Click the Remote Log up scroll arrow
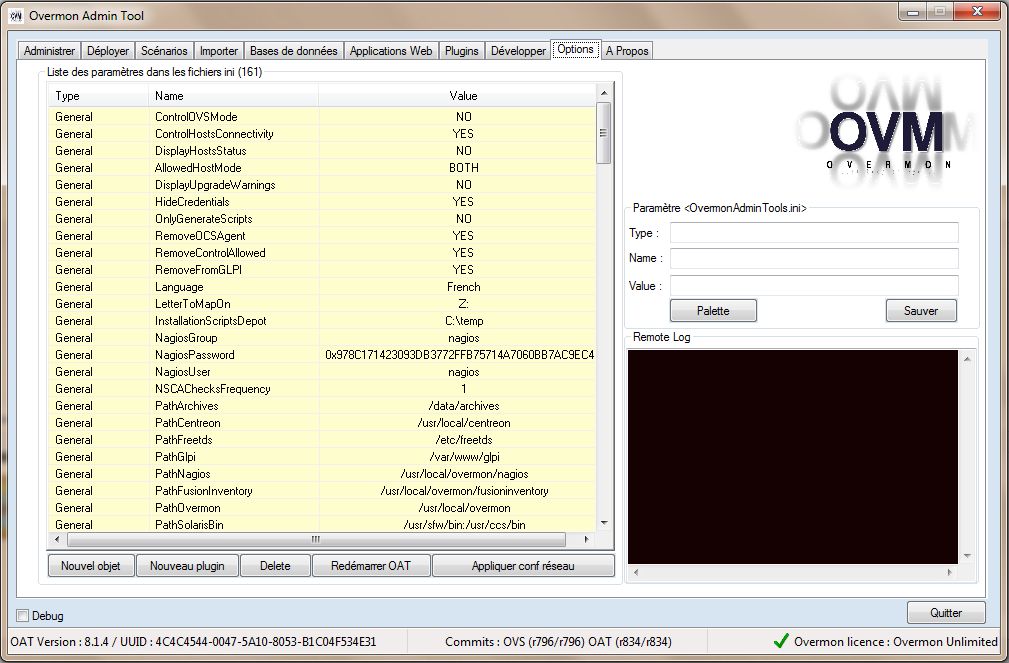 967,359
